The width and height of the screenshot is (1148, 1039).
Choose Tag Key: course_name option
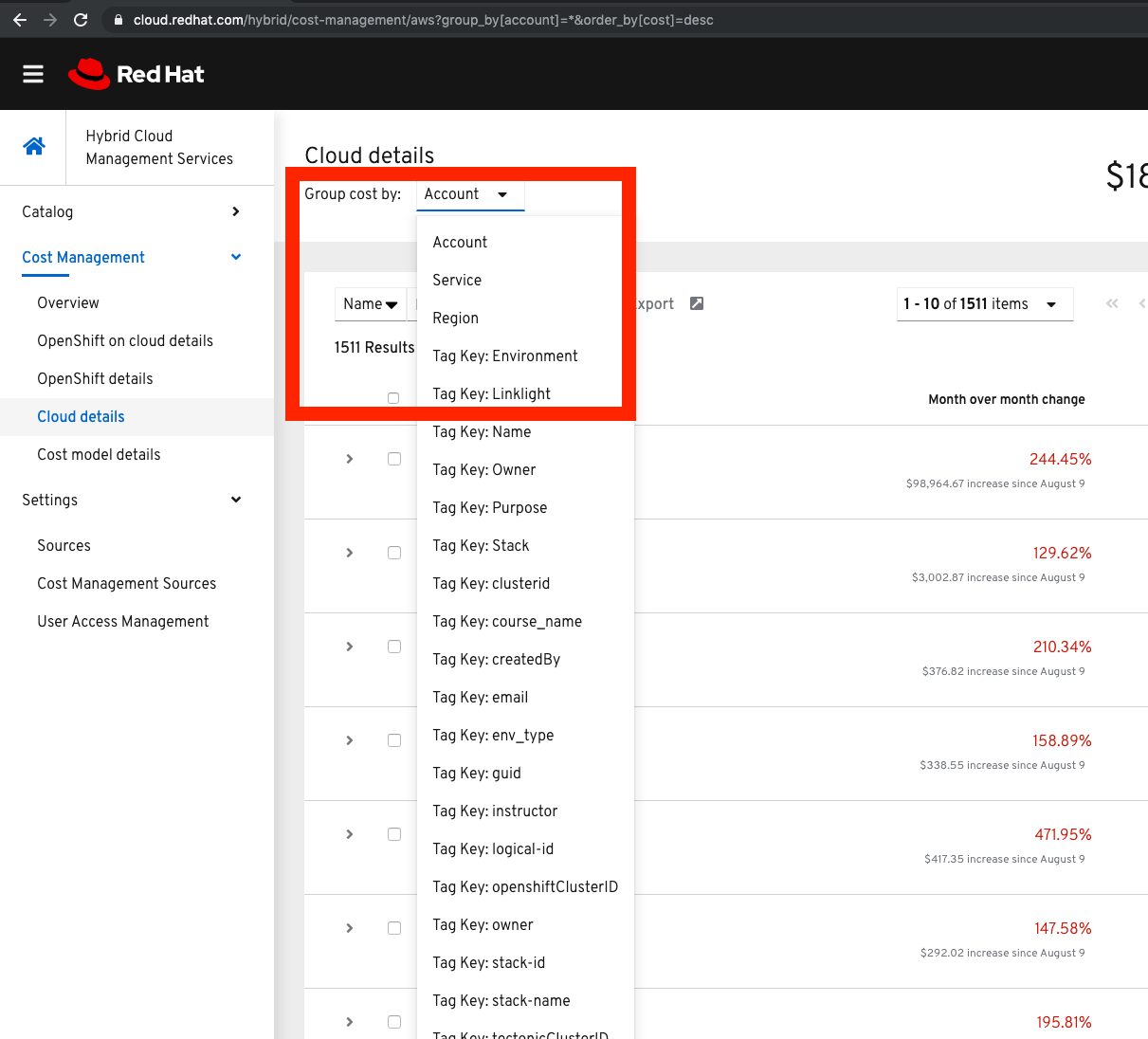pyautogui.click(x=525, y=622)
